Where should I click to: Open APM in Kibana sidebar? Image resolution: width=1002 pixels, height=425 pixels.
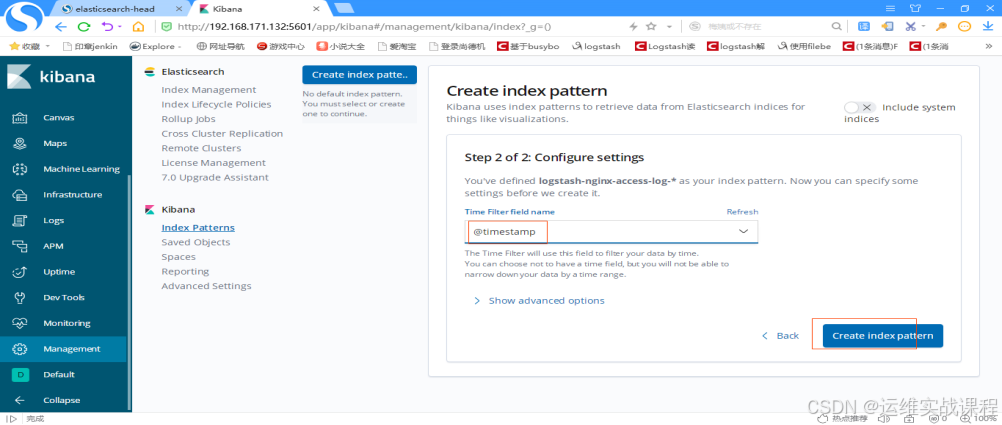(53, 246)
